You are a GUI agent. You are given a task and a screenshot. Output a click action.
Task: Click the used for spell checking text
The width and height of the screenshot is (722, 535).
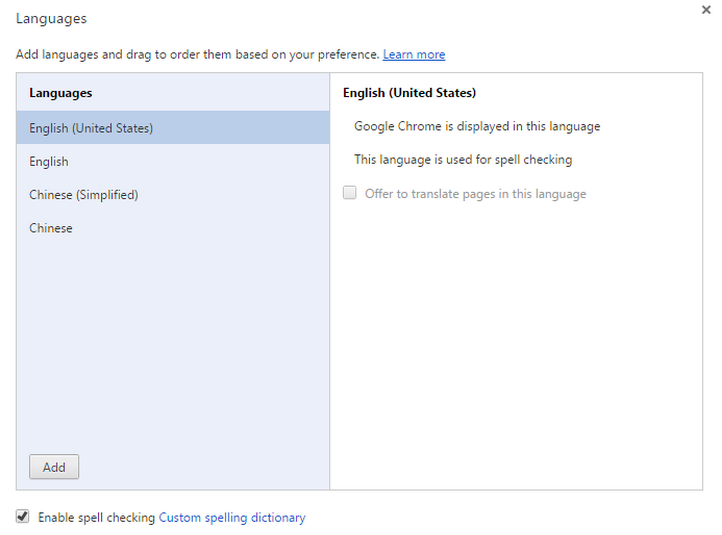463,160
